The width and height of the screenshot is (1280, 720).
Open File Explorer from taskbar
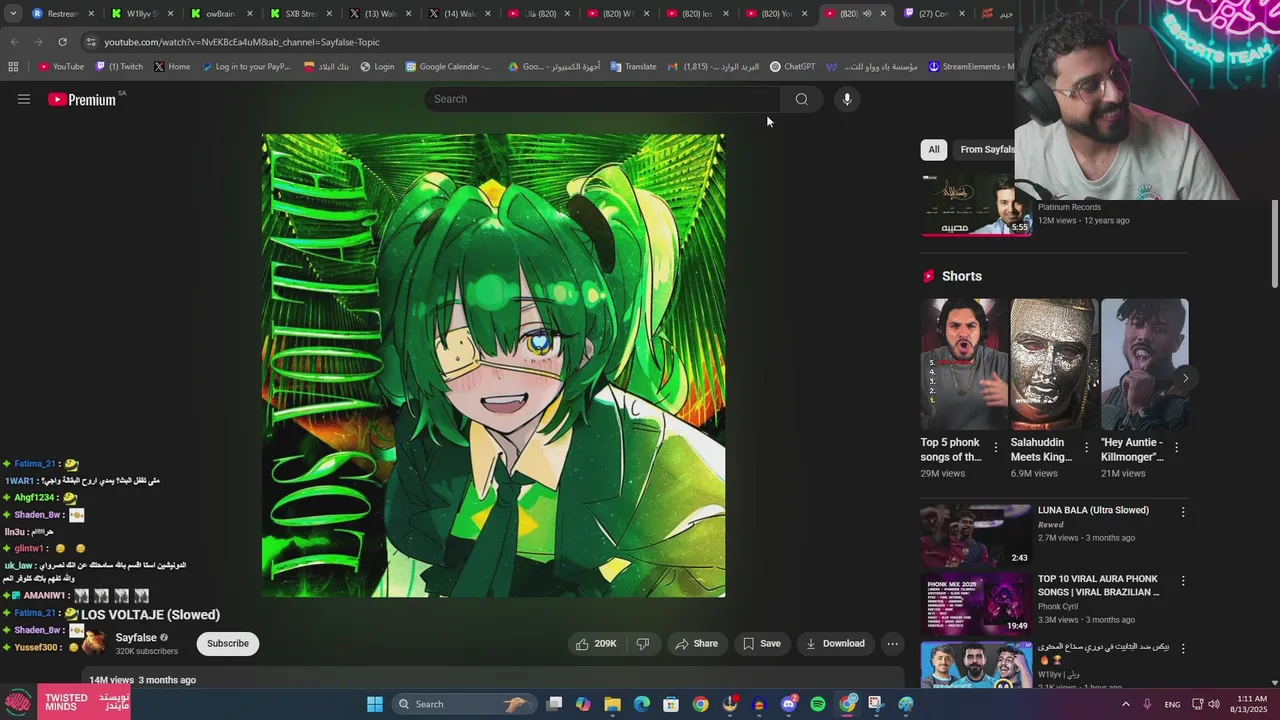tap(612, 704)
